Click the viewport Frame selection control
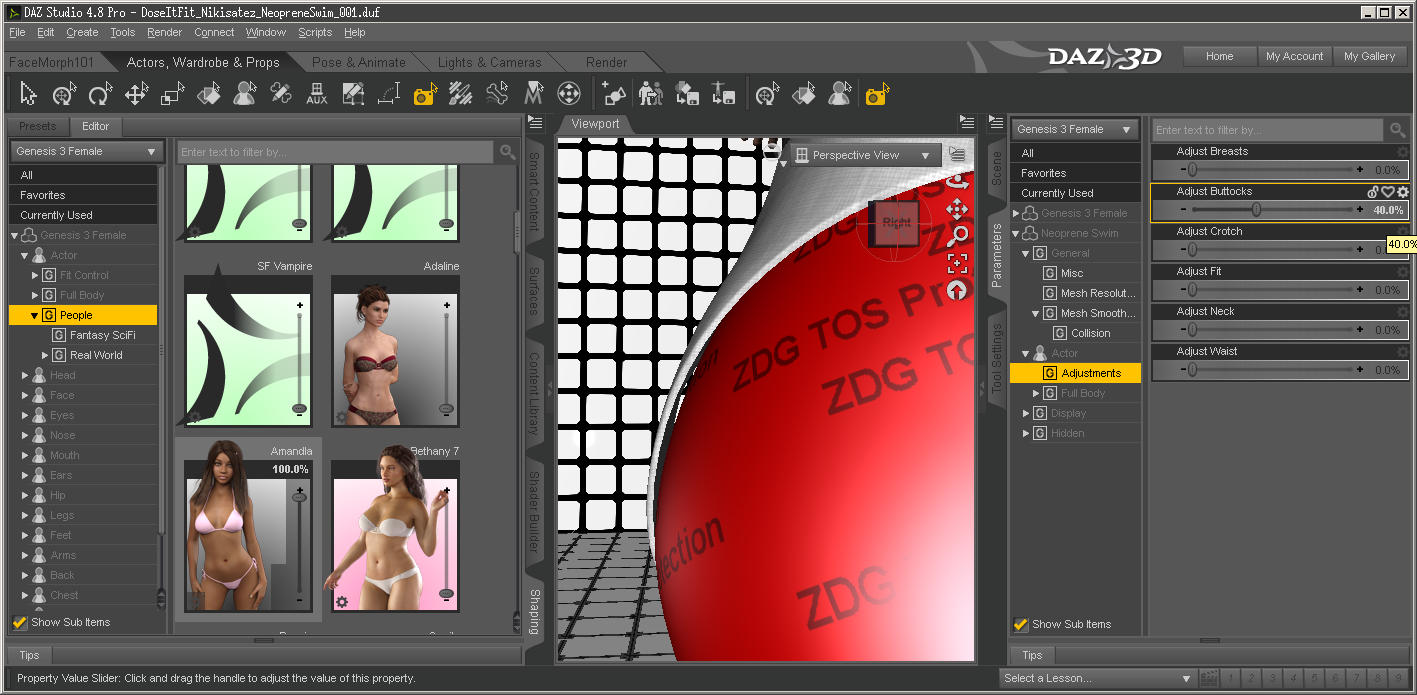 pos(957,263)
